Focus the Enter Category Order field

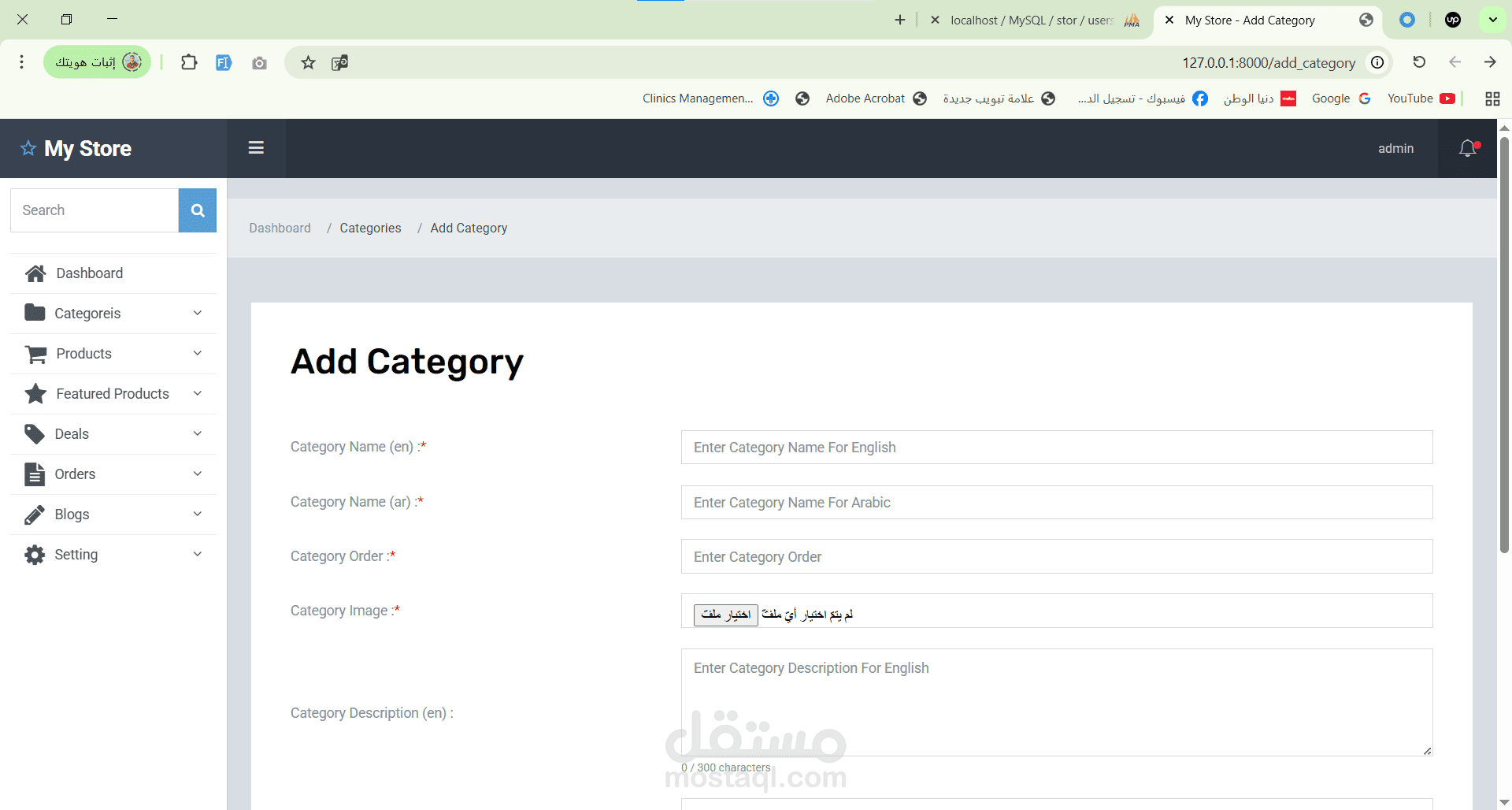(x=1056, y=557)
